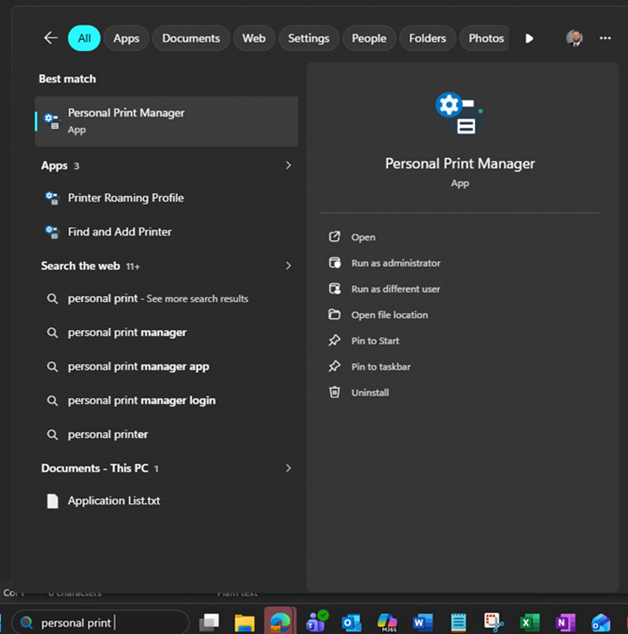The width and height of the screenshot is (628, 634).
Task: Switch to the Settings filter tab
Action: pos(309,38)
